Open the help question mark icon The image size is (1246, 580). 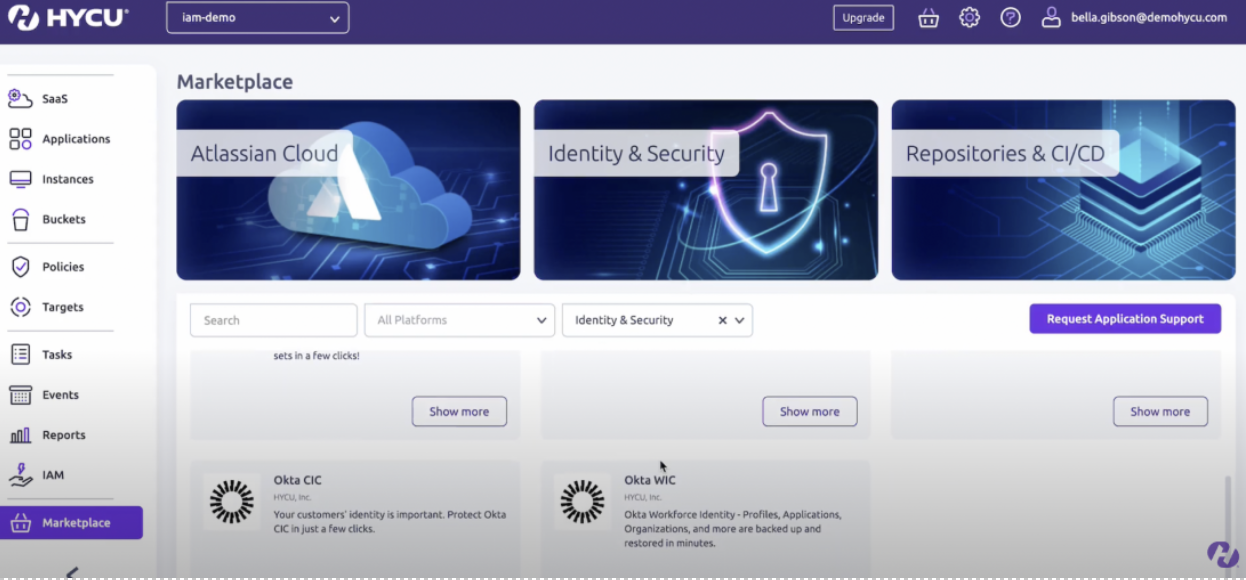point(1010,17)
